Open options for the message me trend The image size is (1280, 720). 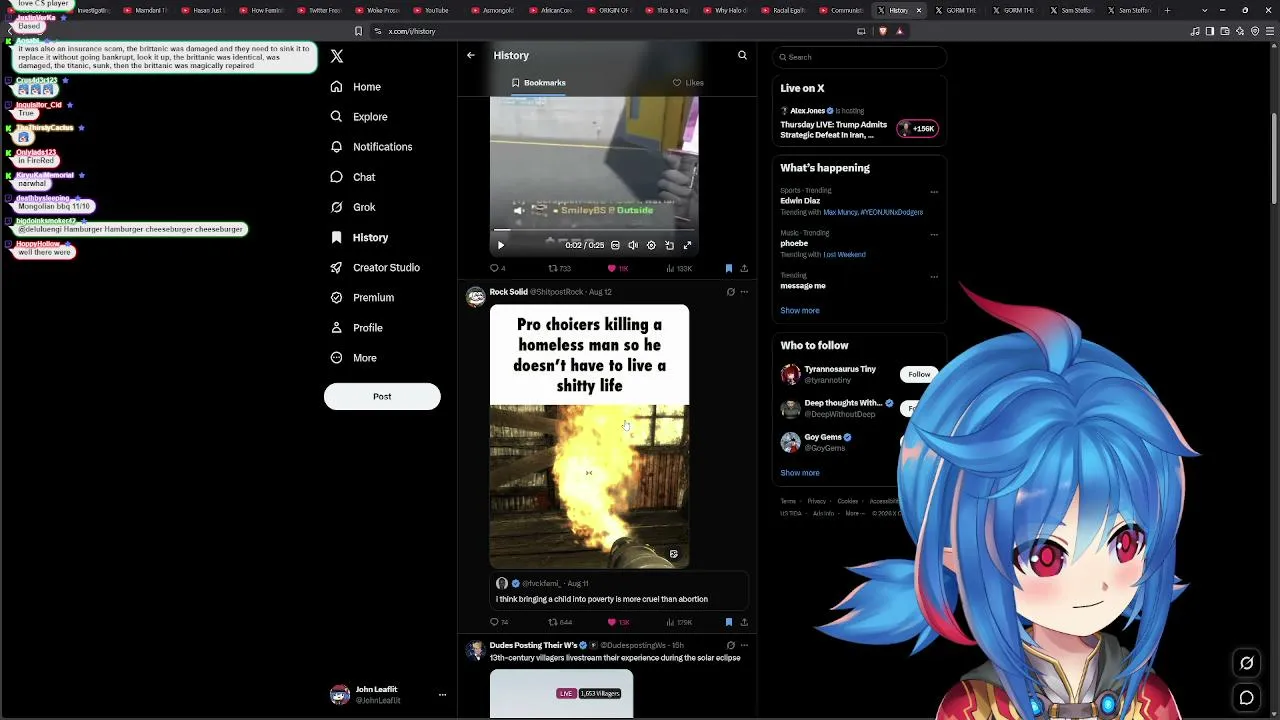click(934, 276)
